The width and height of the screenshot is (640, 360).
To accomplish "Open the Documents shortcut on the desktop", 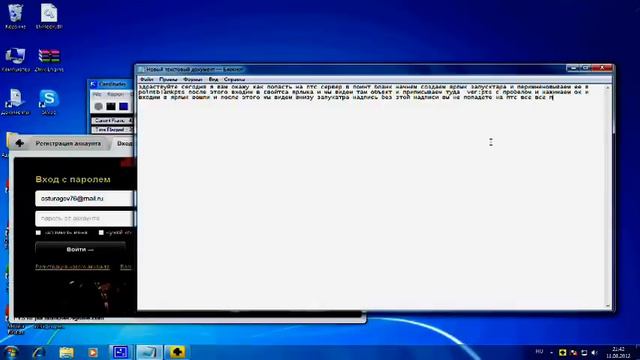I will tap(15, 102).
